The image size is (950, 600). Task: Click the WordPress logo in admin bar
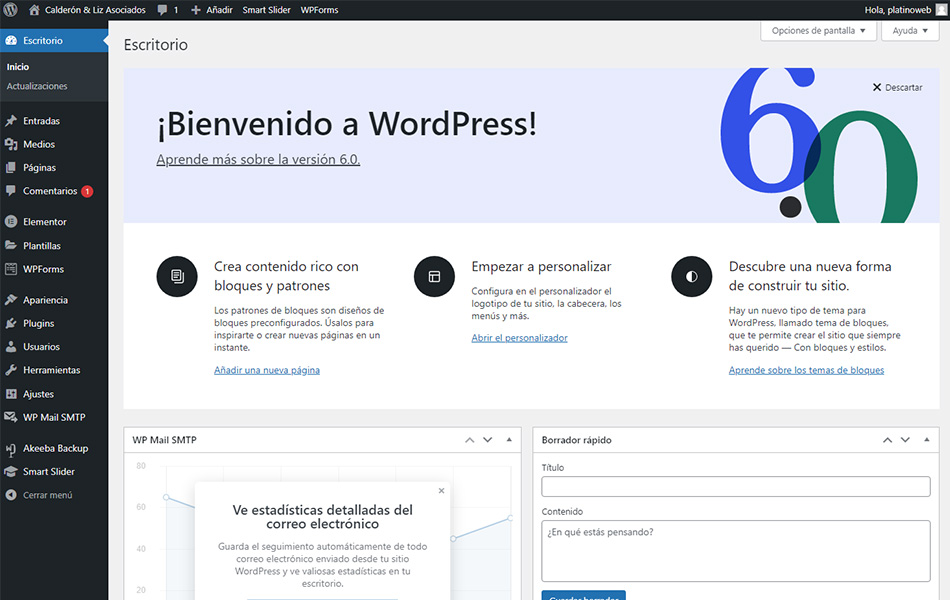point(10,10)
